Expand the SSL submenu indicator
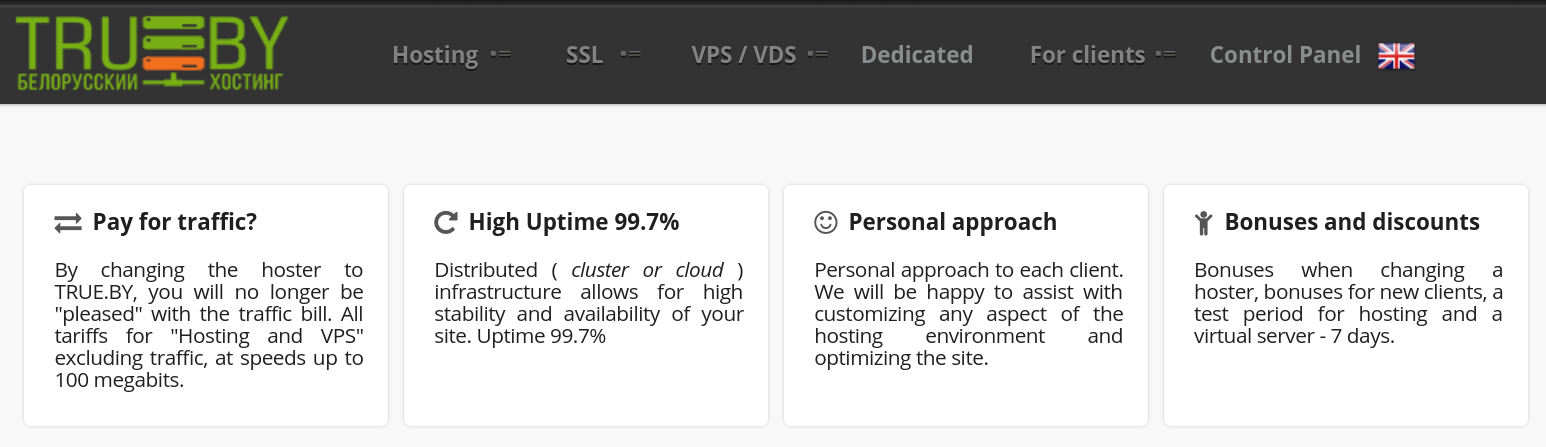 pyautogui.click(x=630, y=55)
